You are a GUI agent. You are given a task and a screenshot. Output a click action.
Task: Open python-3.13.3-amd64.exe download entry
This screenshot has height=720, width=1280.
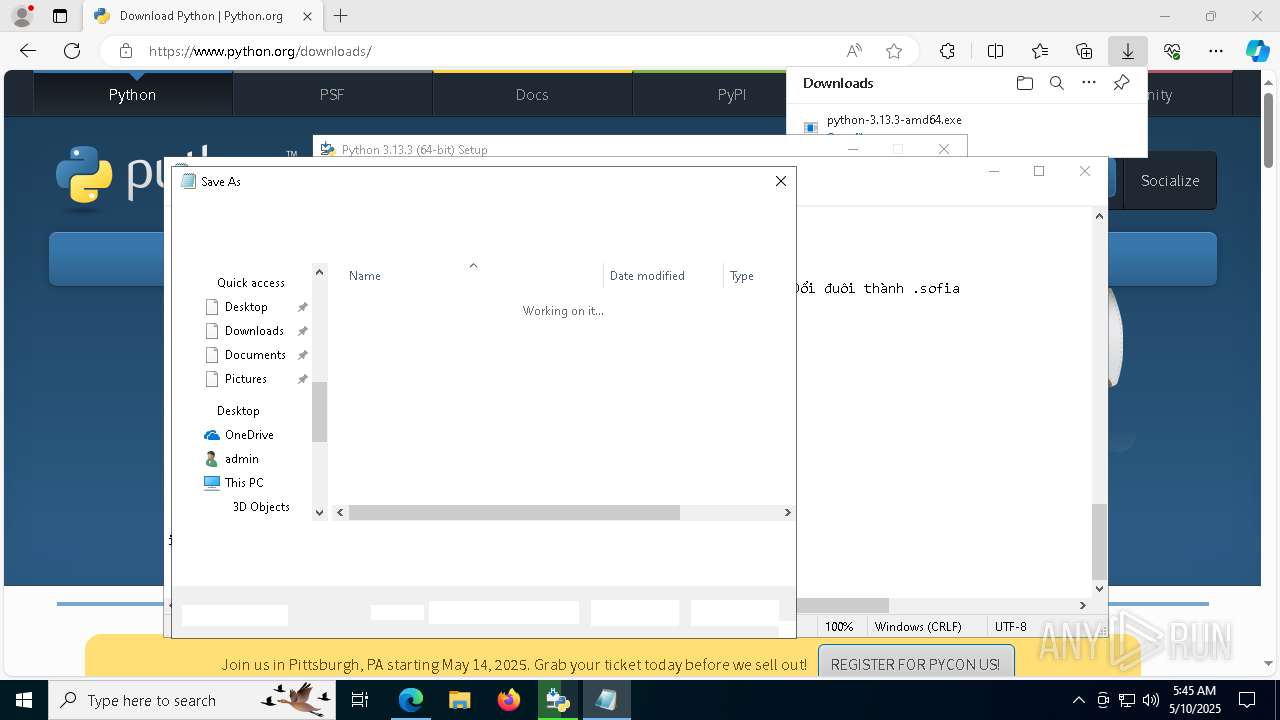(894, 120)
